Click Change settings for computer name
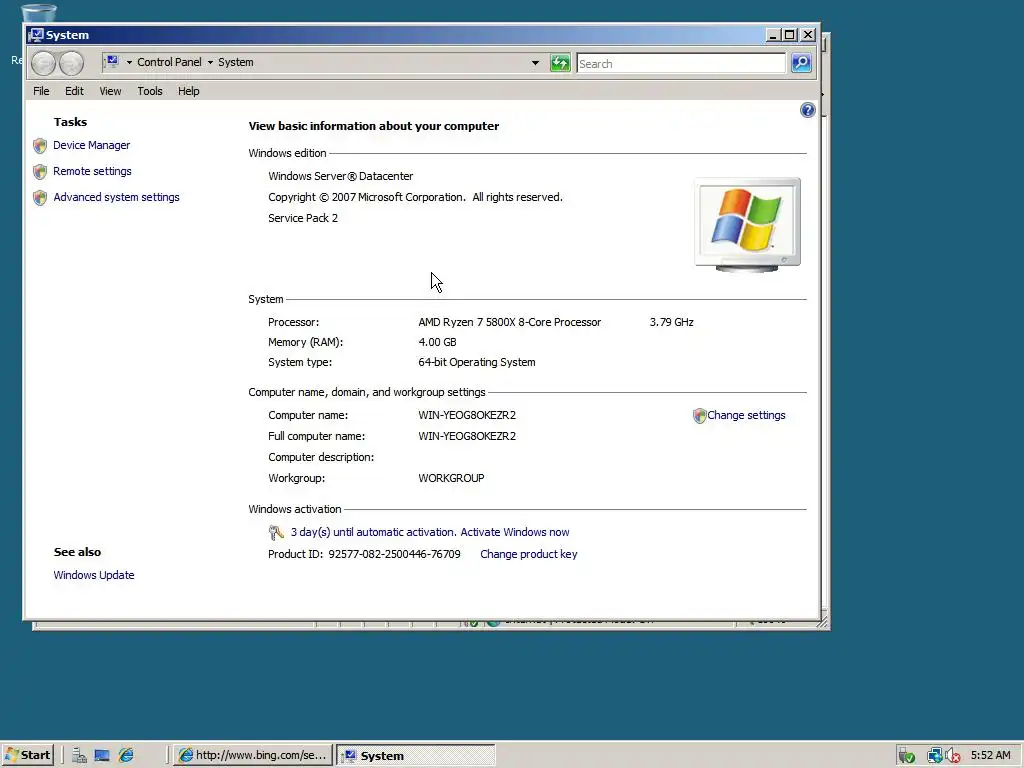 pyautogui.click(x=746, y=415)
